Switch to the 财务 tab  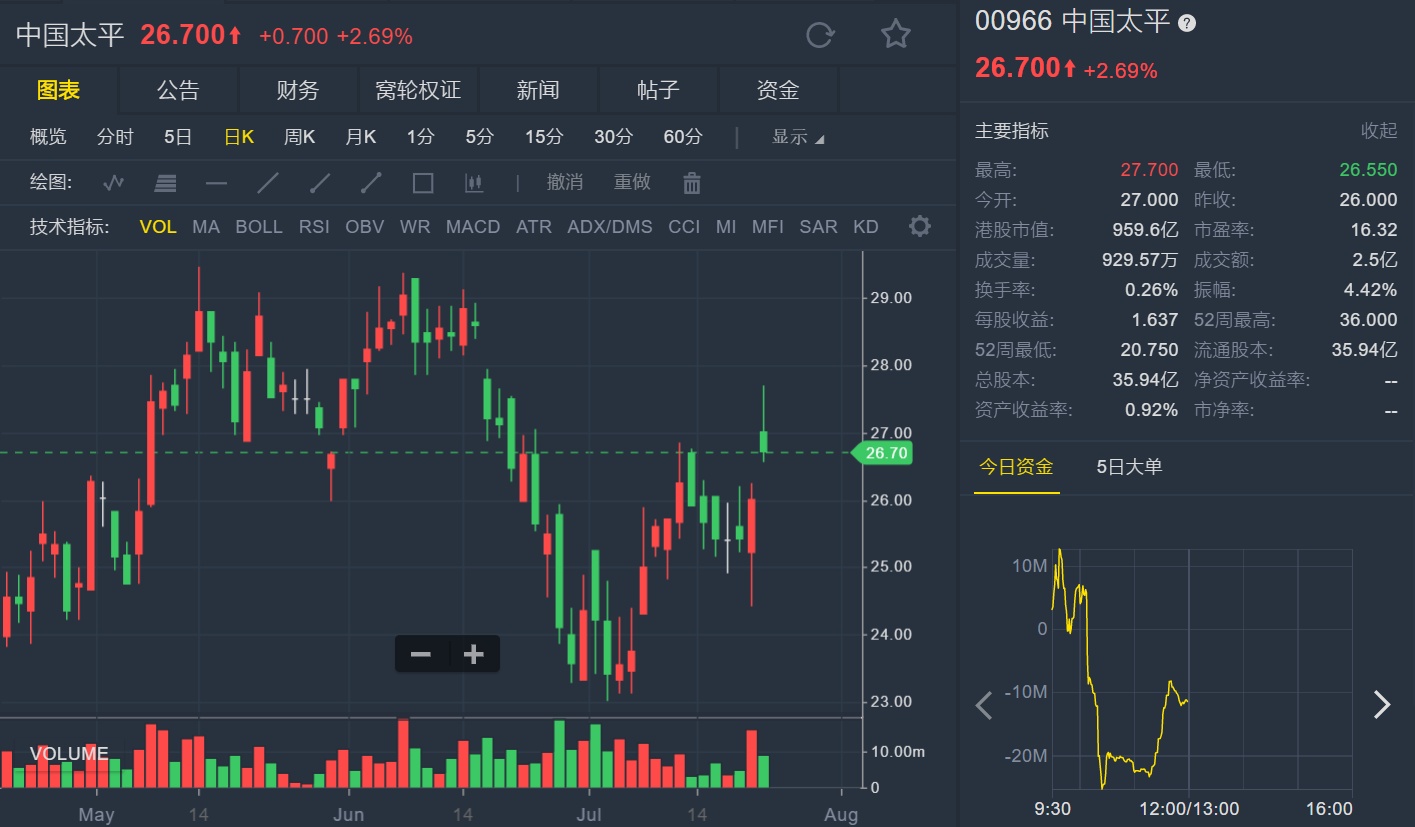(297, 90)
